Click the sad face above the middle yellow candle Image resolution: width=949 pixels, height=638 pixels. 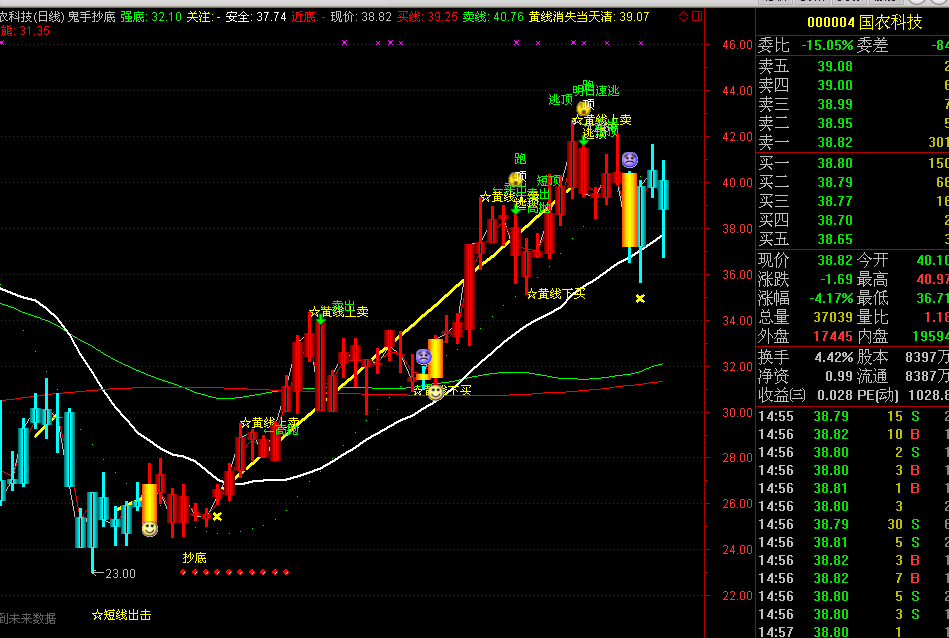pyautogui.click(x=424, y=357)
